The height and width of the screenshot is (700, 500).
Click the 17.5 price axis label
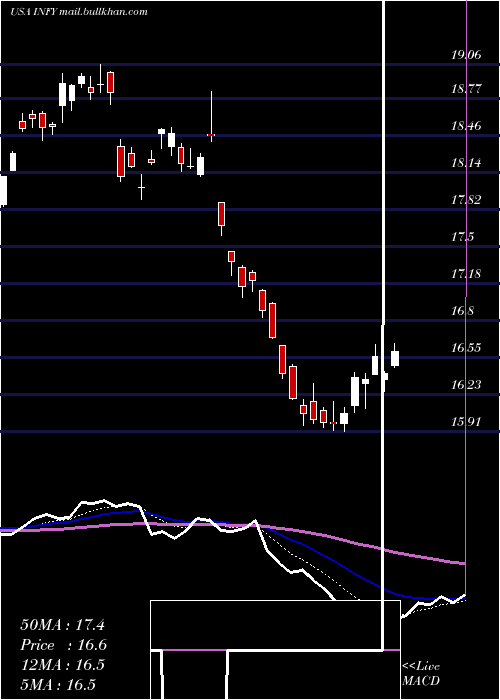[462, 237]
